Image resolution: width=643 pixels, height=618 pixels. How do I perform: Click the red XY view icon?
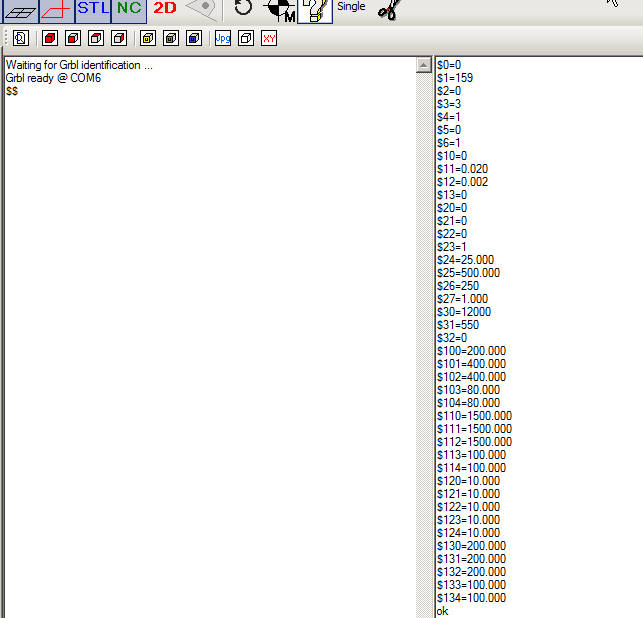(269, 39)
